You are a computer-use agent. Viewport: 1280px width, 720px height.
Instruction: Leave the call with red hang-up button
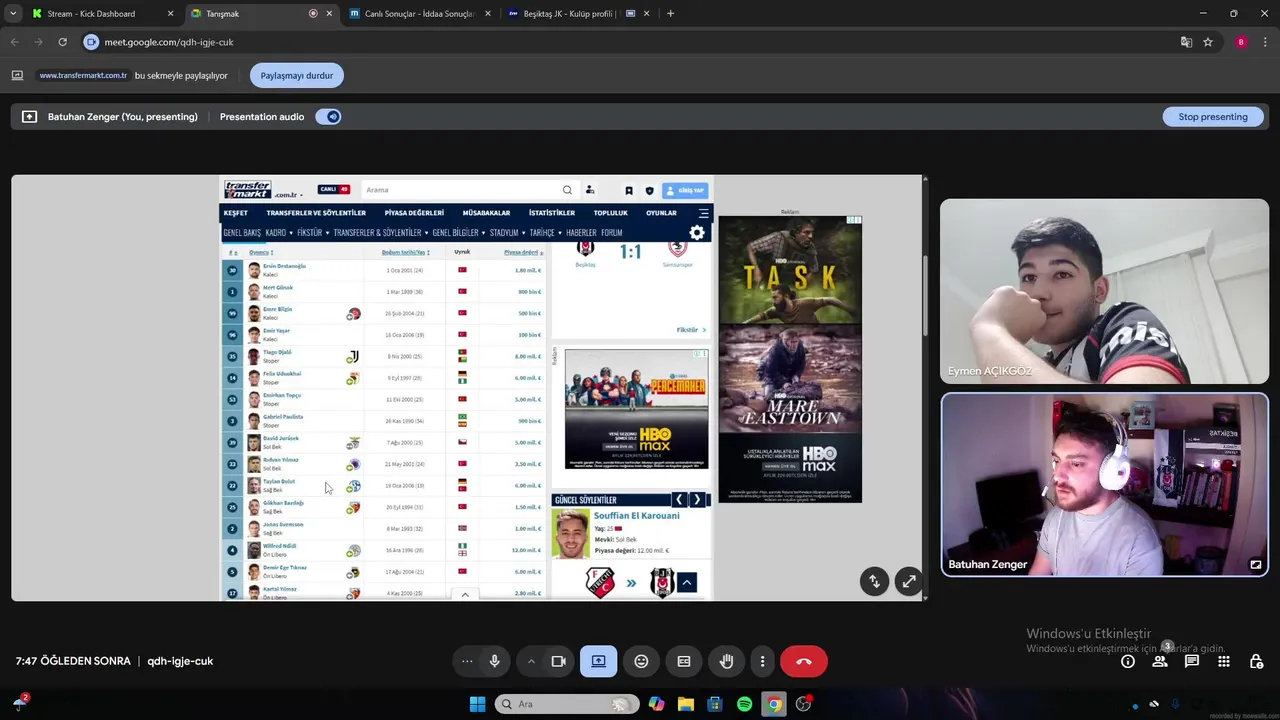tap(804, 661)
